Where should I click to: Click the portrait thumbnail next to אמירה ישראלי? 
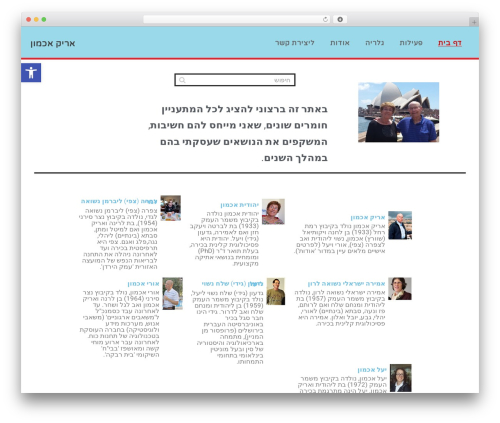[400, 289]
